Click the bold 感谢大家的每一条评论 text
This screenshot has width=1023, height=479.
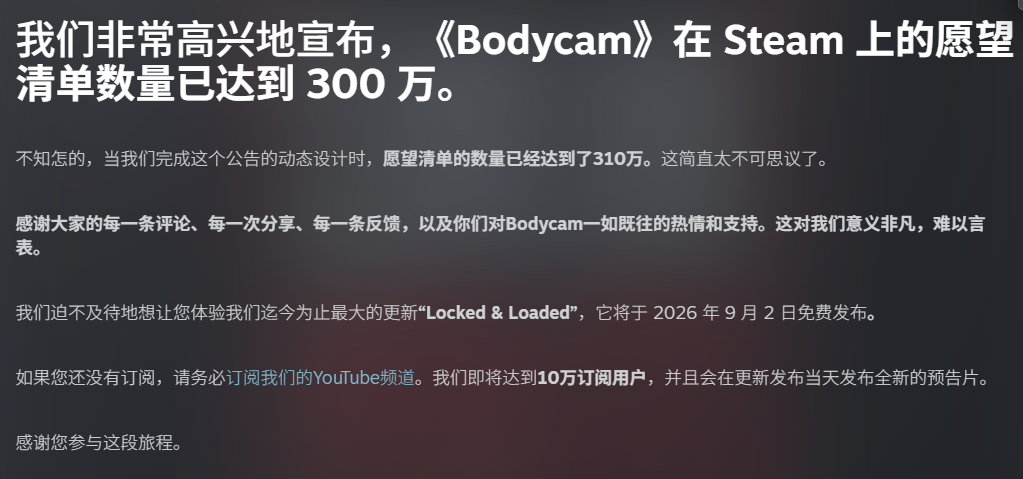pos(94,224)
